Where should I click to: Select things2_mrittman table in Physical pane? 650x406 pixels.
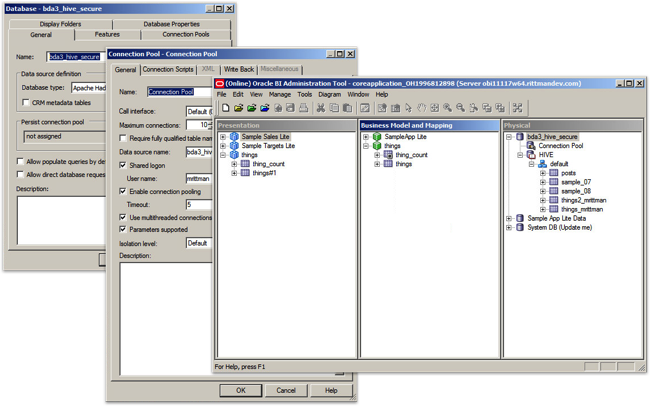[584, 200]
